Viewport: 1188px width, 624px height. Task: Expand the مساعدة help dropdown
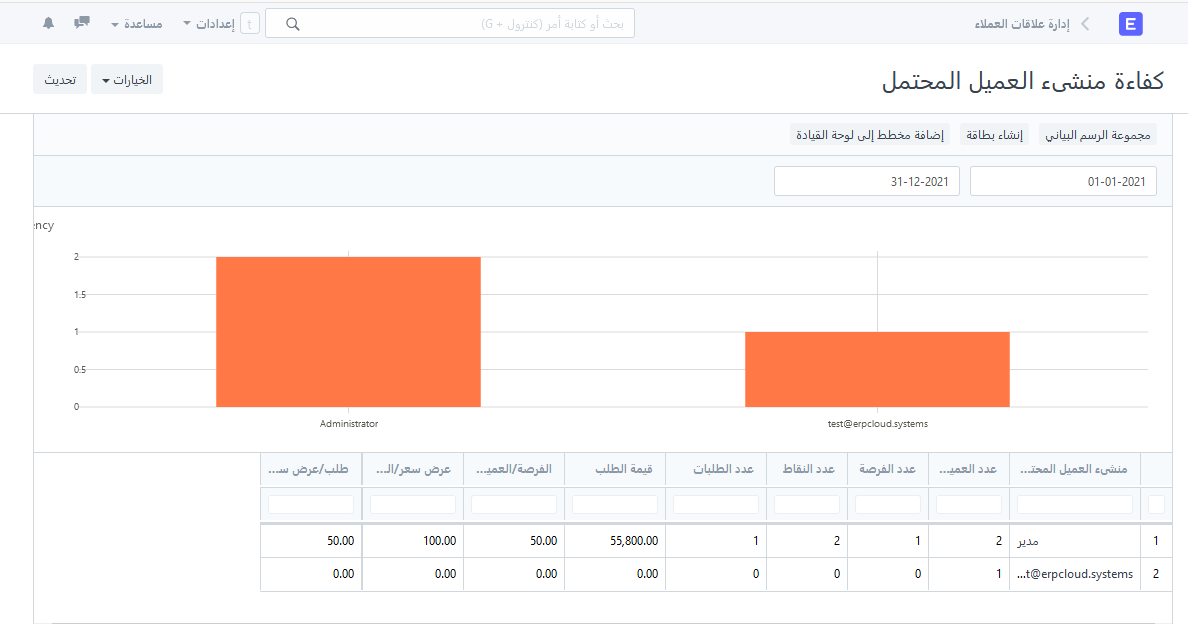tap(137, 24)
